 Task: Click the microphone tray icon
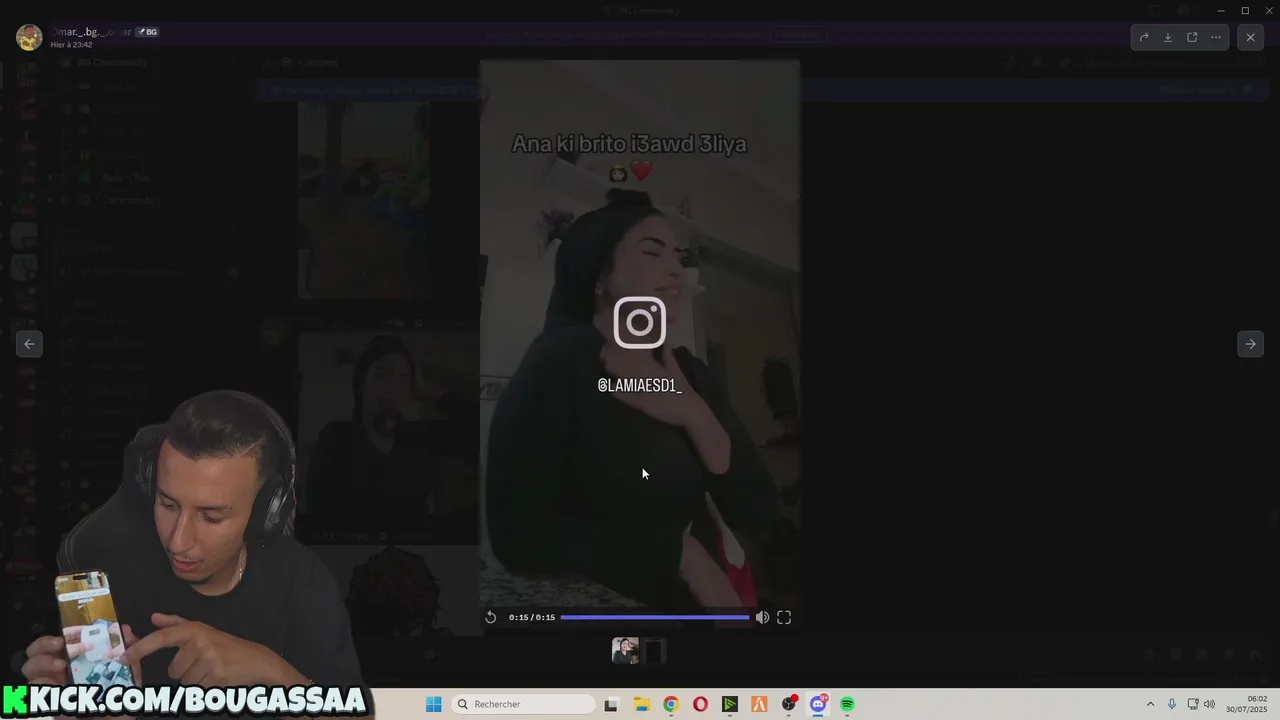(1172, 704)
